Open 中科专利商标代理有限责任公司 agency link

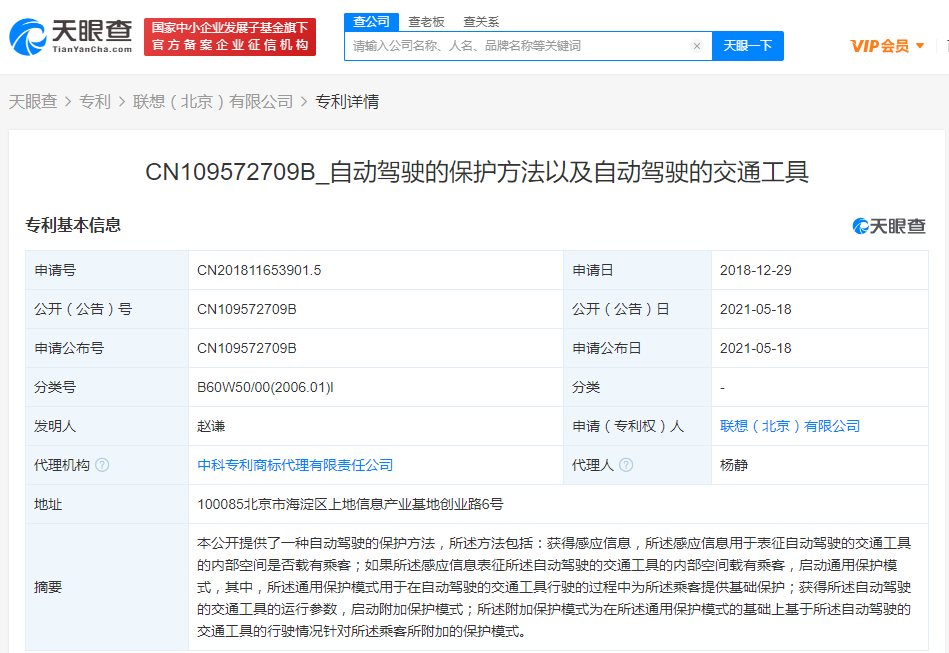pyautogui.click(x=295, y=465)
